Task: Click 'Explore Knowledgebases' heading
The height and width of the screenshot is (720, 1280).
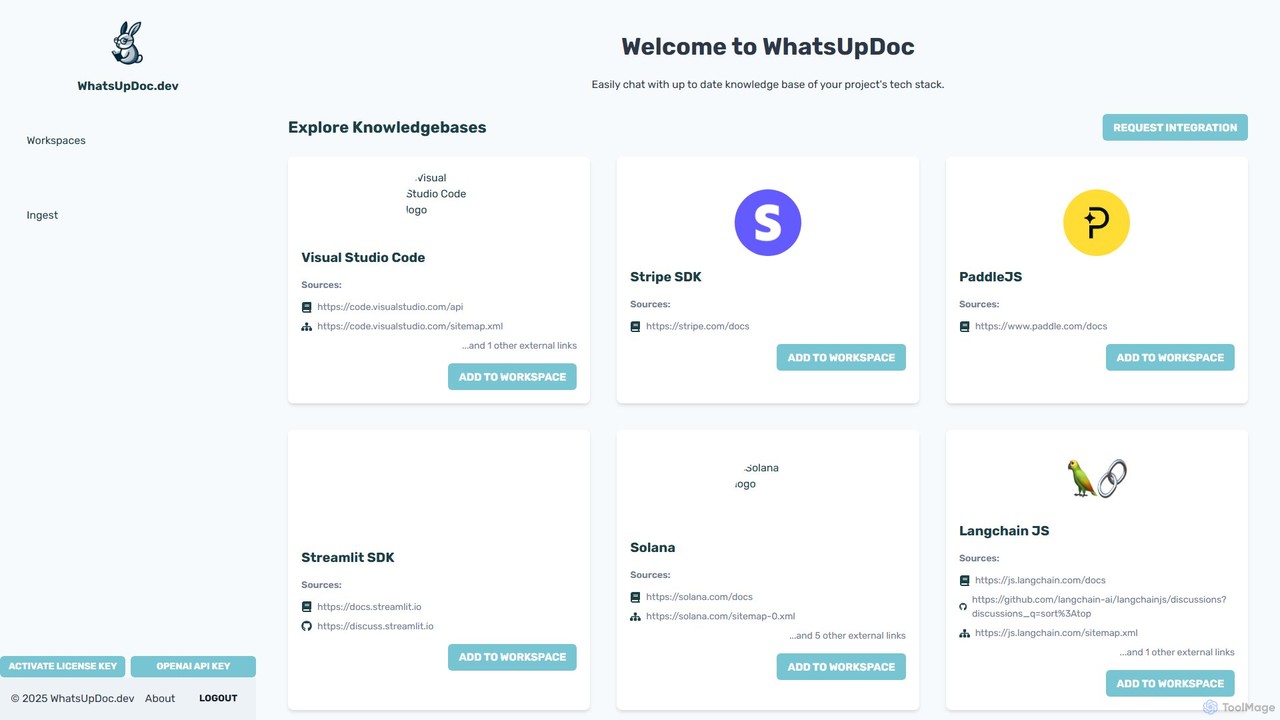Action: pos(387,127)
